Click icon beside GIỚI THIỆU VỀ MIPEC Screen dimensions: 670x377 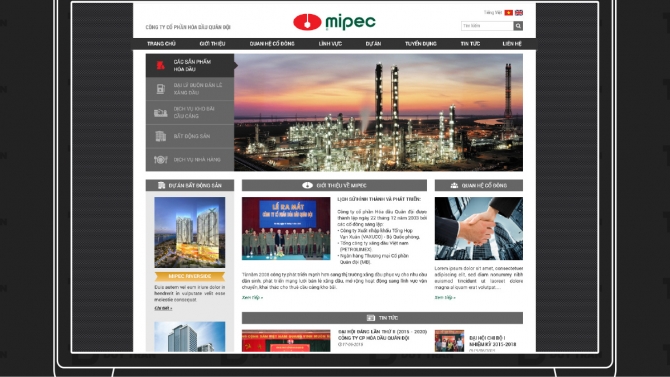tap(307, 186)
